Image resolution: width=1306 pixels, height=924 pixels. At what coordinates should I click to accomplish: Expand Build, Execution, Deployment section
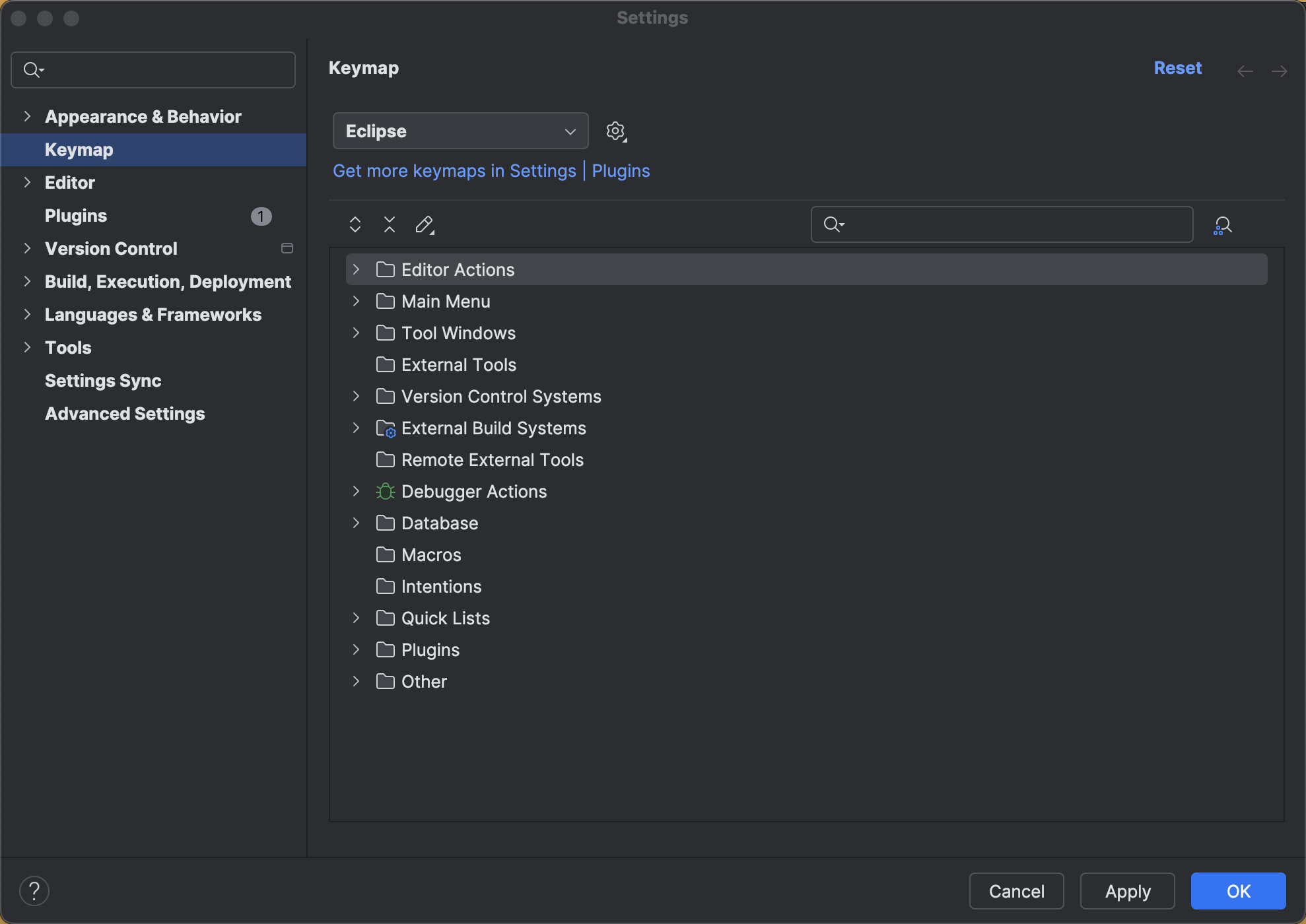[x=27, y=281]
